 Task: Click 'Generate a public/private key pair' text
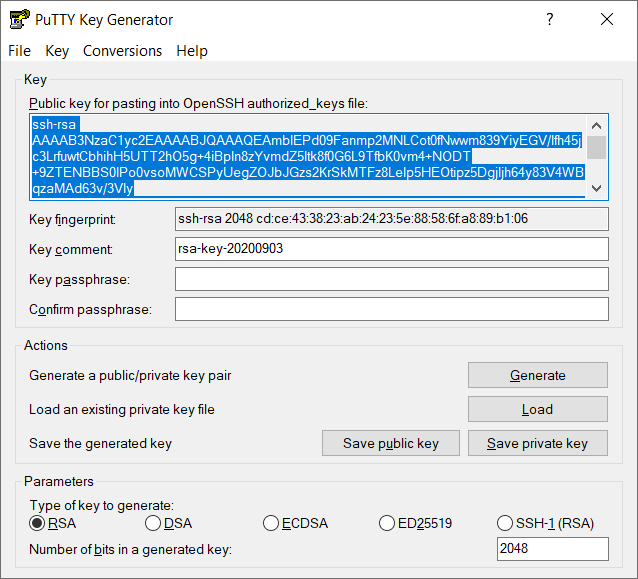[130, 375]
